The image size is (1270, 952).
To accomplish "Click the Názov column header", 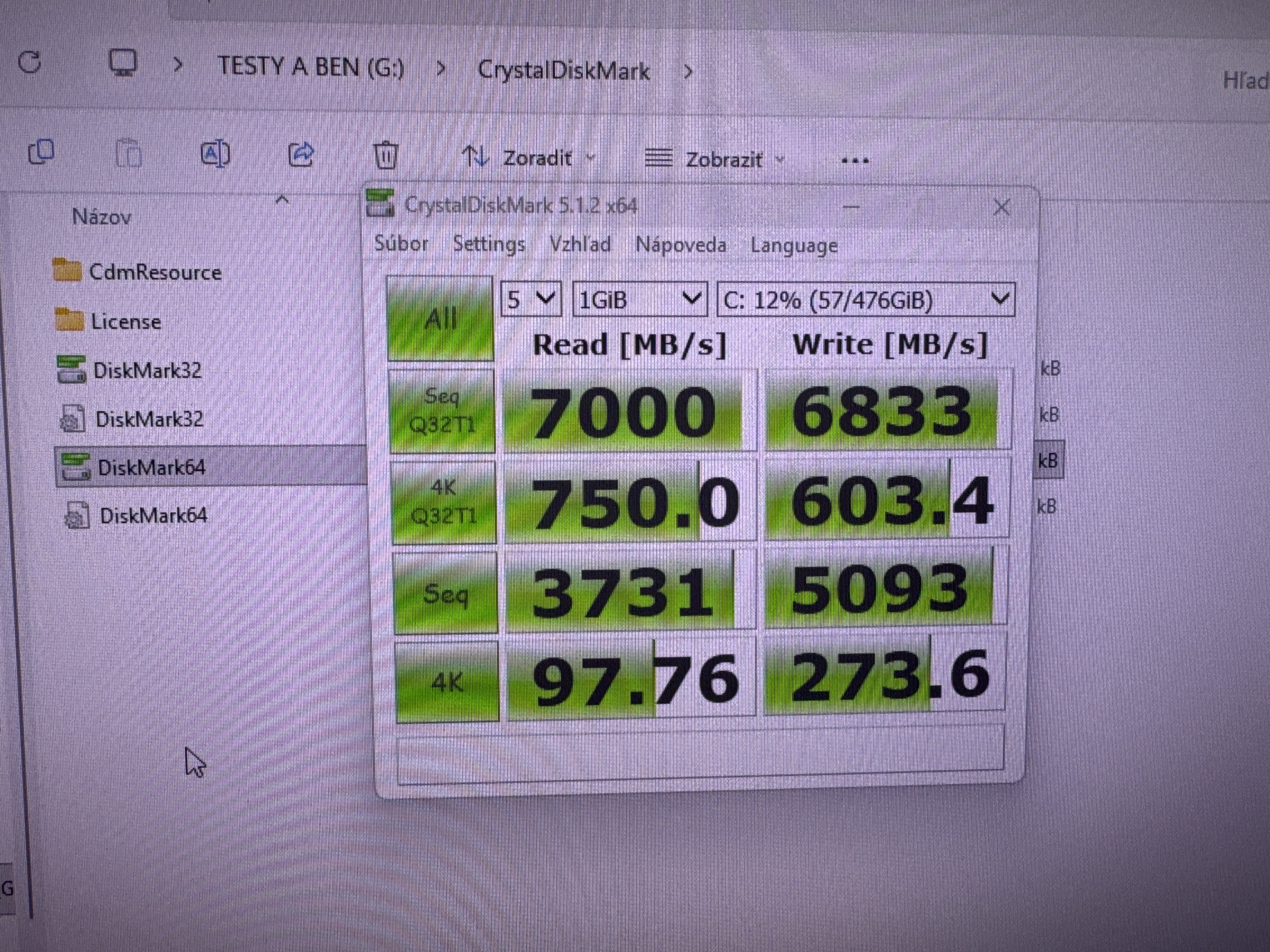I will pos(102,217).
